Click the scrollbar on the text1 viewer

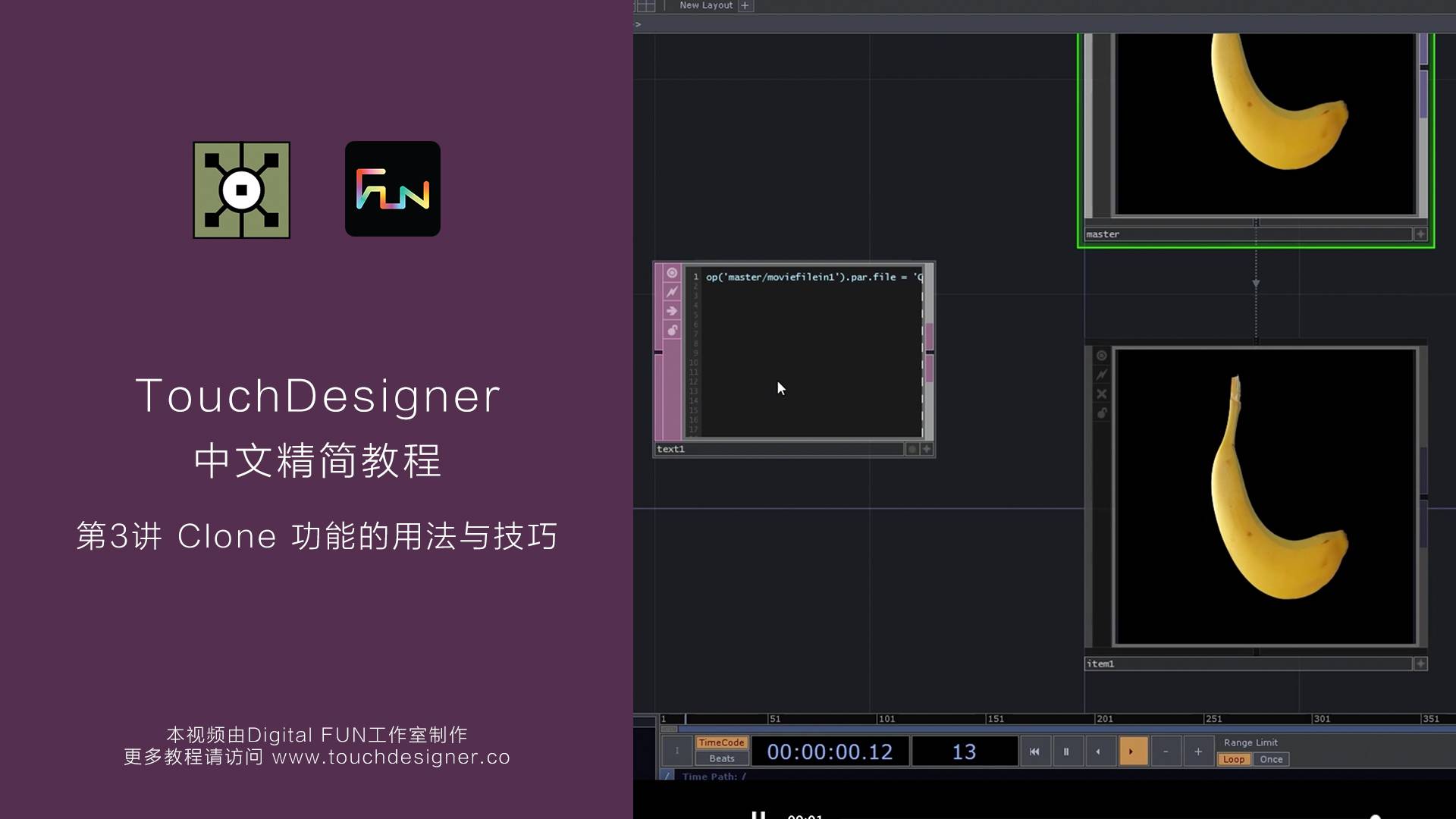(x=929, y=353)
